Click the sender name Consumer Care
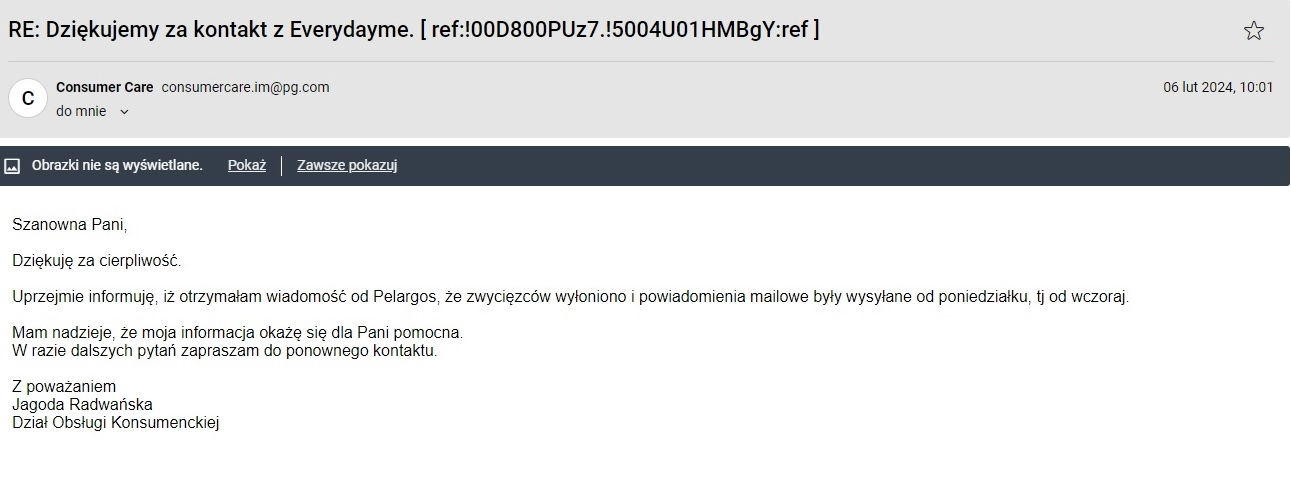 [105, 87]
